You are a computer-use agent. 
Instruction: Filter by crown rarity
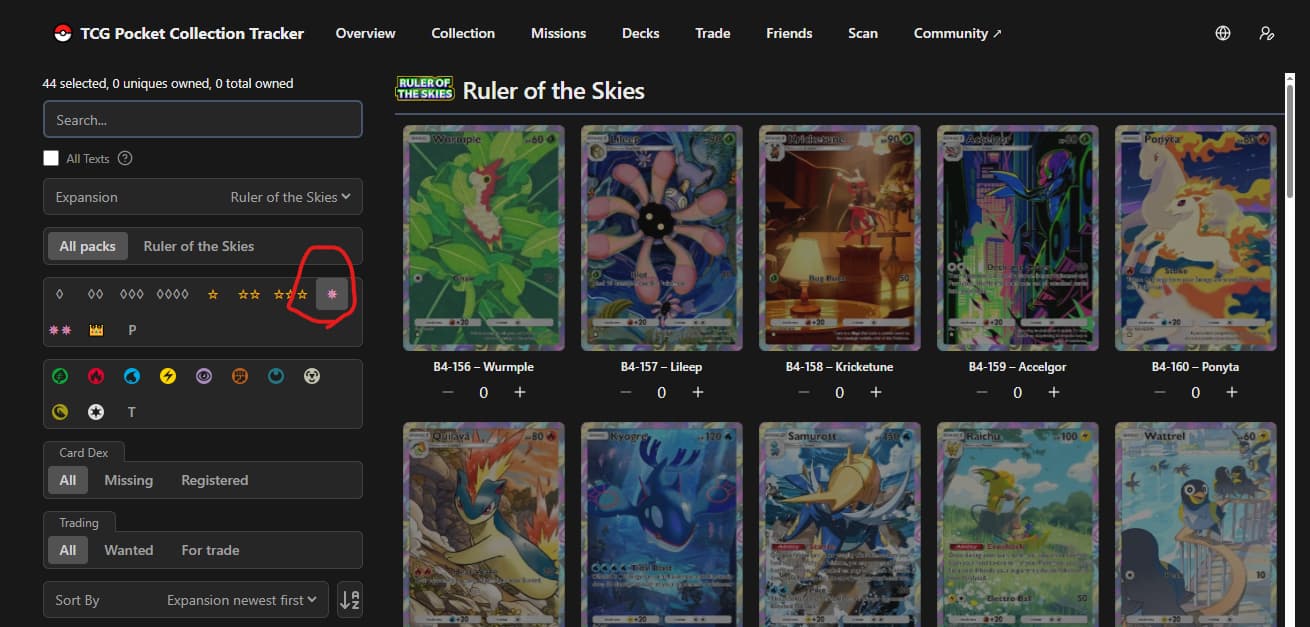click(97, 330)
